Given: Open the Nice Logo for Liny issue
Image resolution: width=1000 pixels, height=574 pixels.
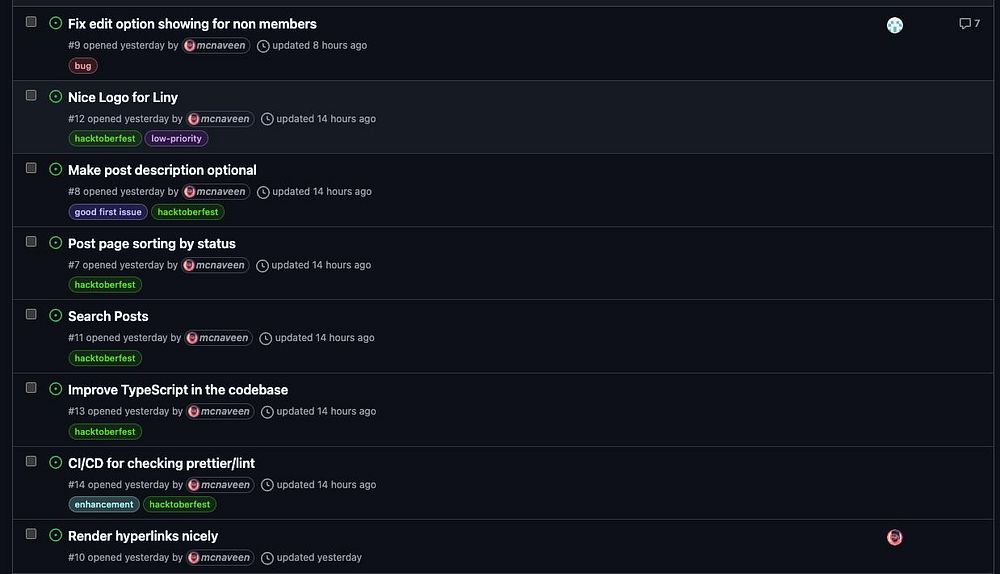Looking at the screenshot, I should [123, 97].
